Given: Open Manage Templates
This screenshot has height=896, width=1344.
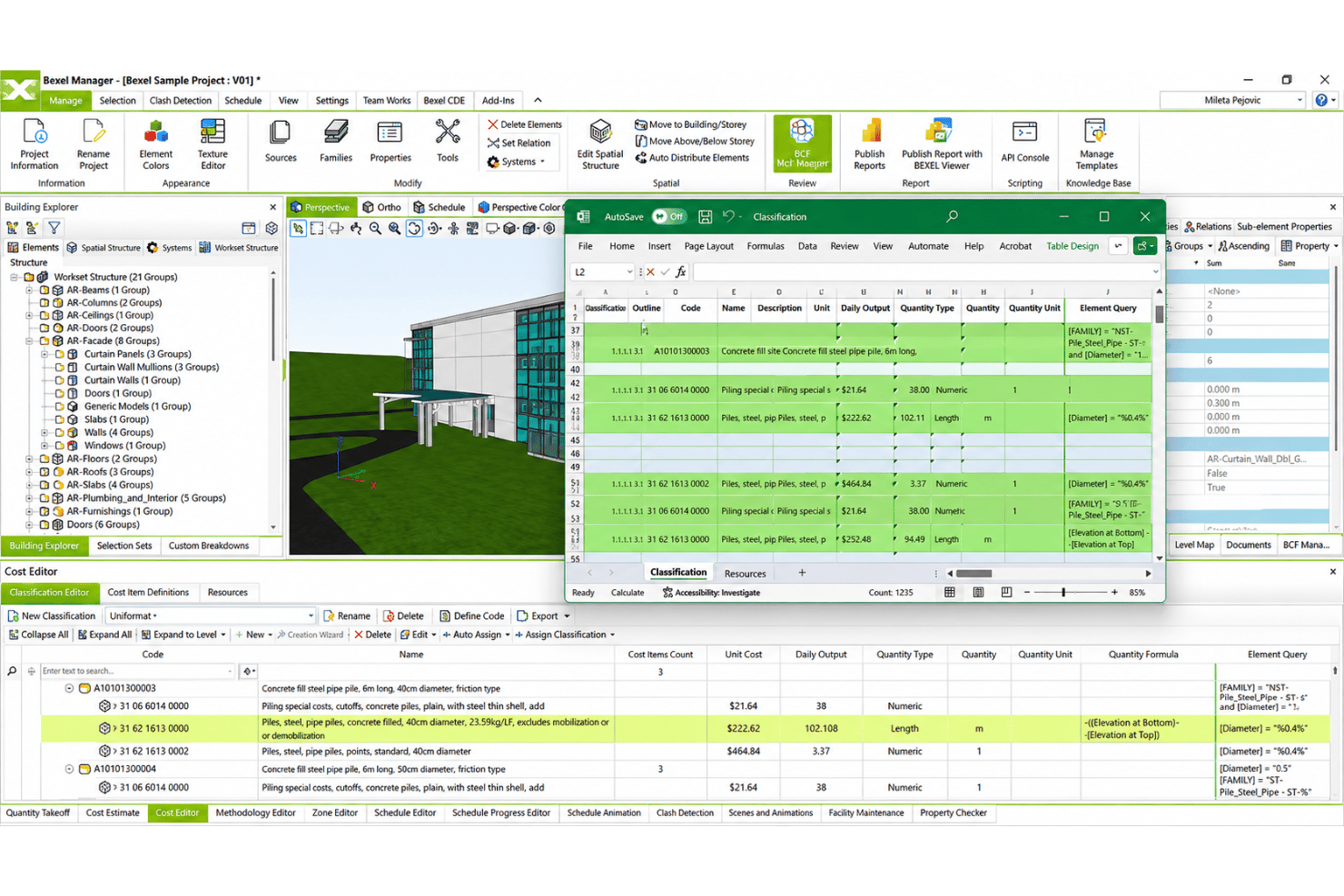Looking at the screenshot, I should [1097, 144].
